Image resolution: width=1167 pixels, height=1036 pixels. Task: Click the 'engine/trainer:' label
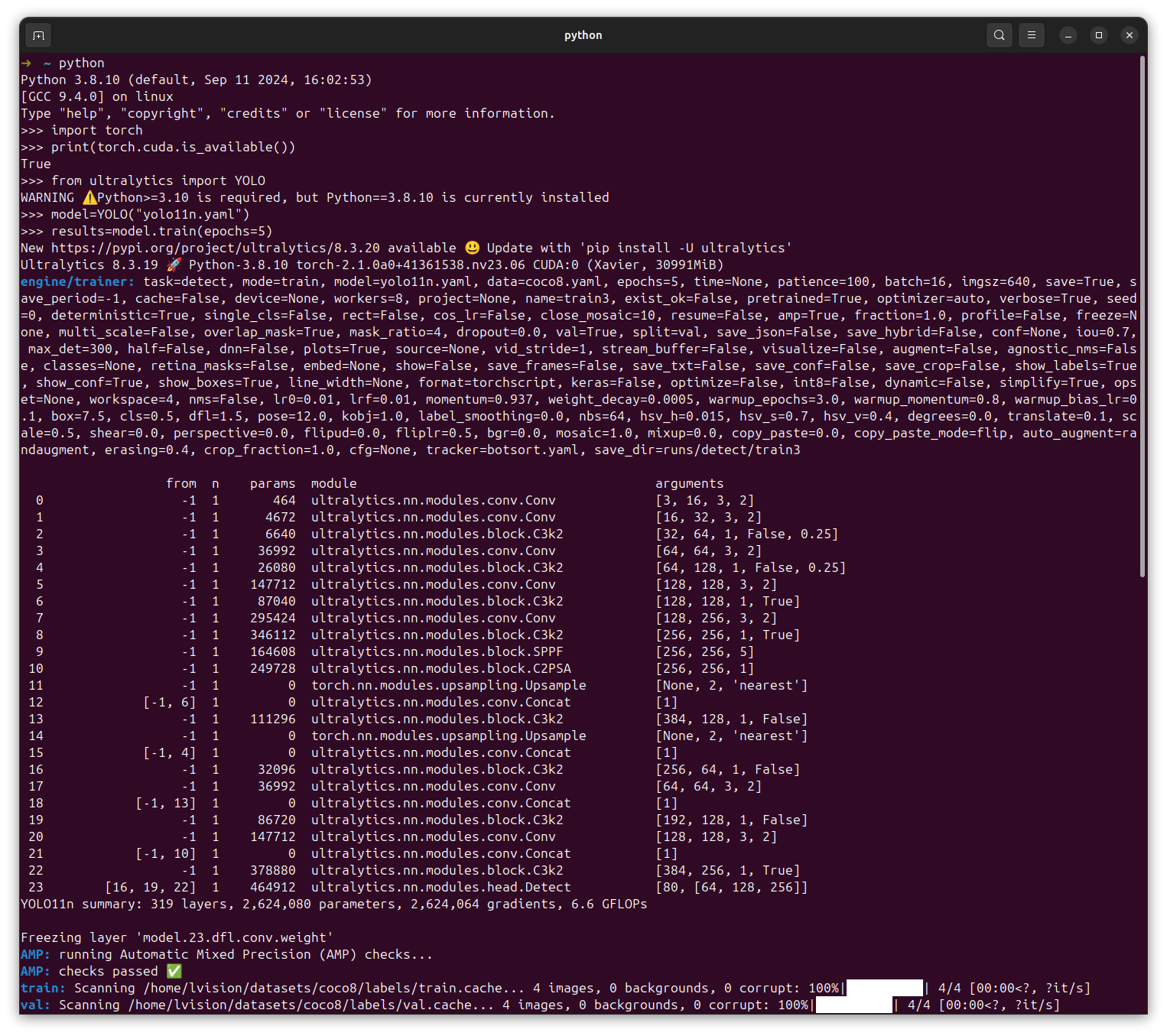coord(78,281)
